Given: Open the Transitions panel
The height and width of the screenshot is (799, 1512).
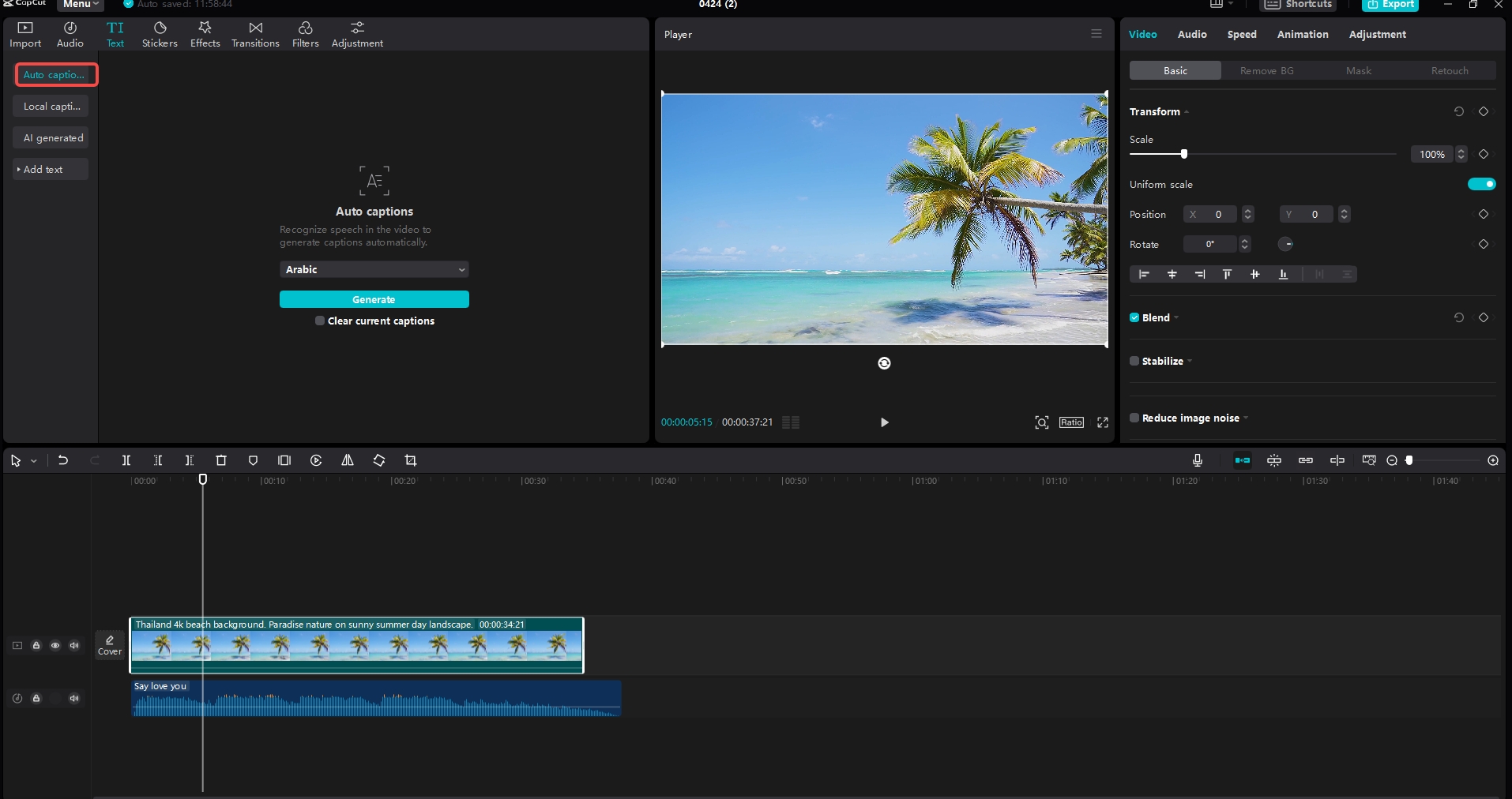Looking at the screenshot, I should [x=255, y=35].
